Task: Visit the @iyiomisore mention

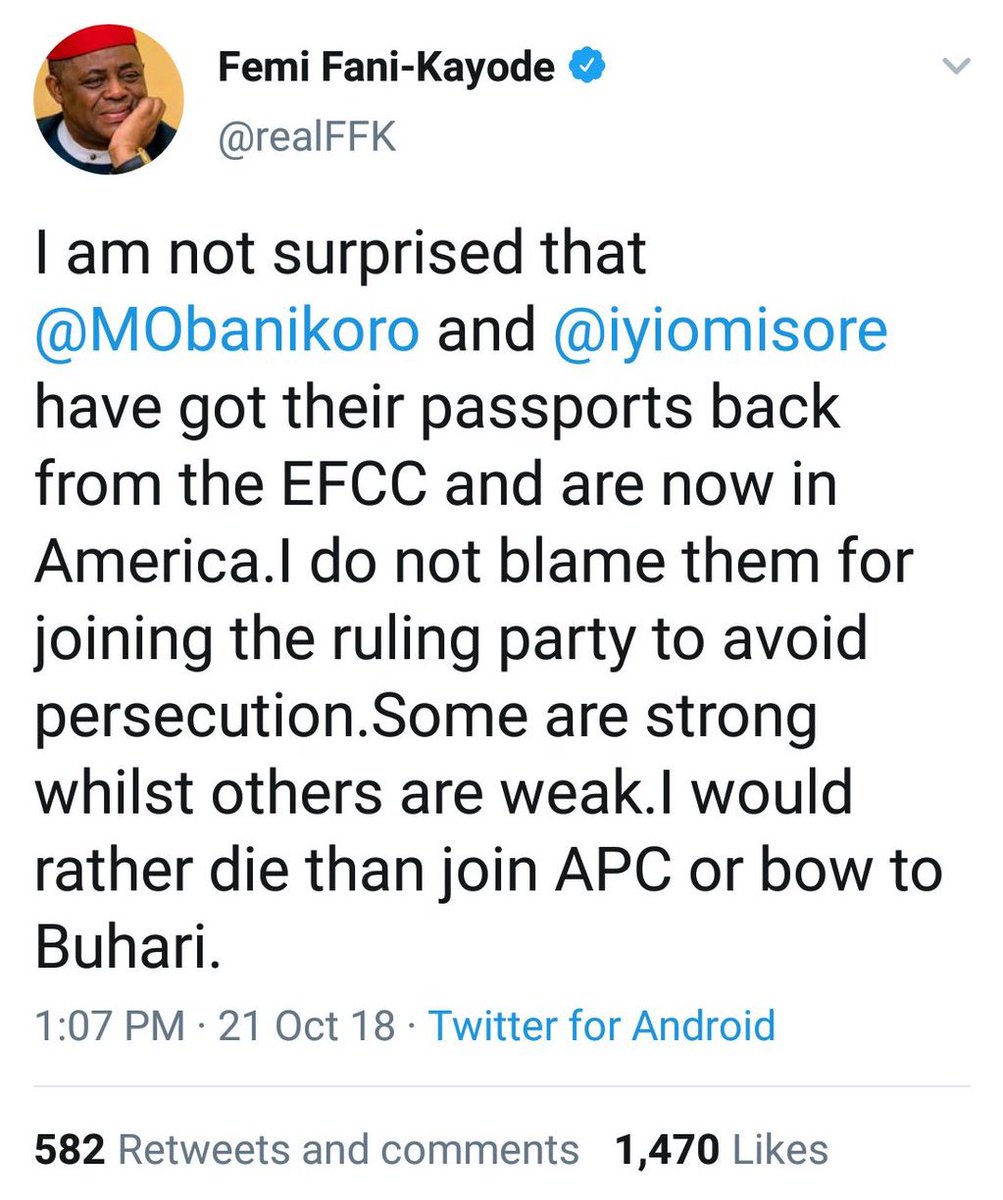Action: point(717,331)
